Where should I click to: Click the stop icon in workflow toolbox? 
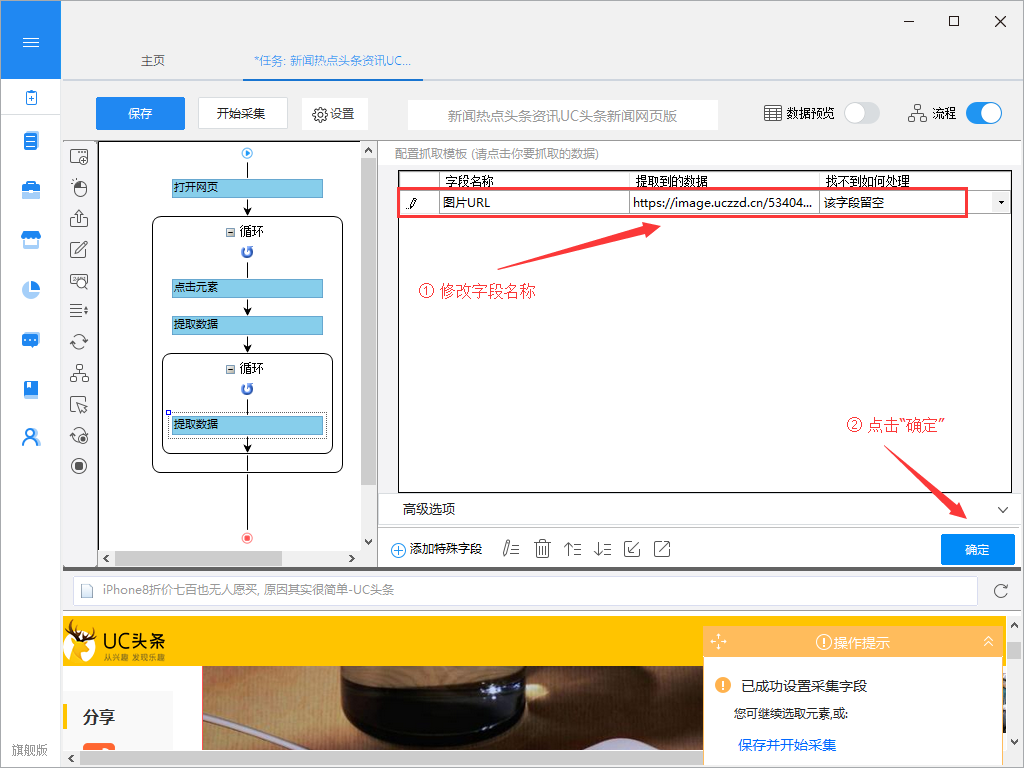pyautogui.click(x=79, y=466)
